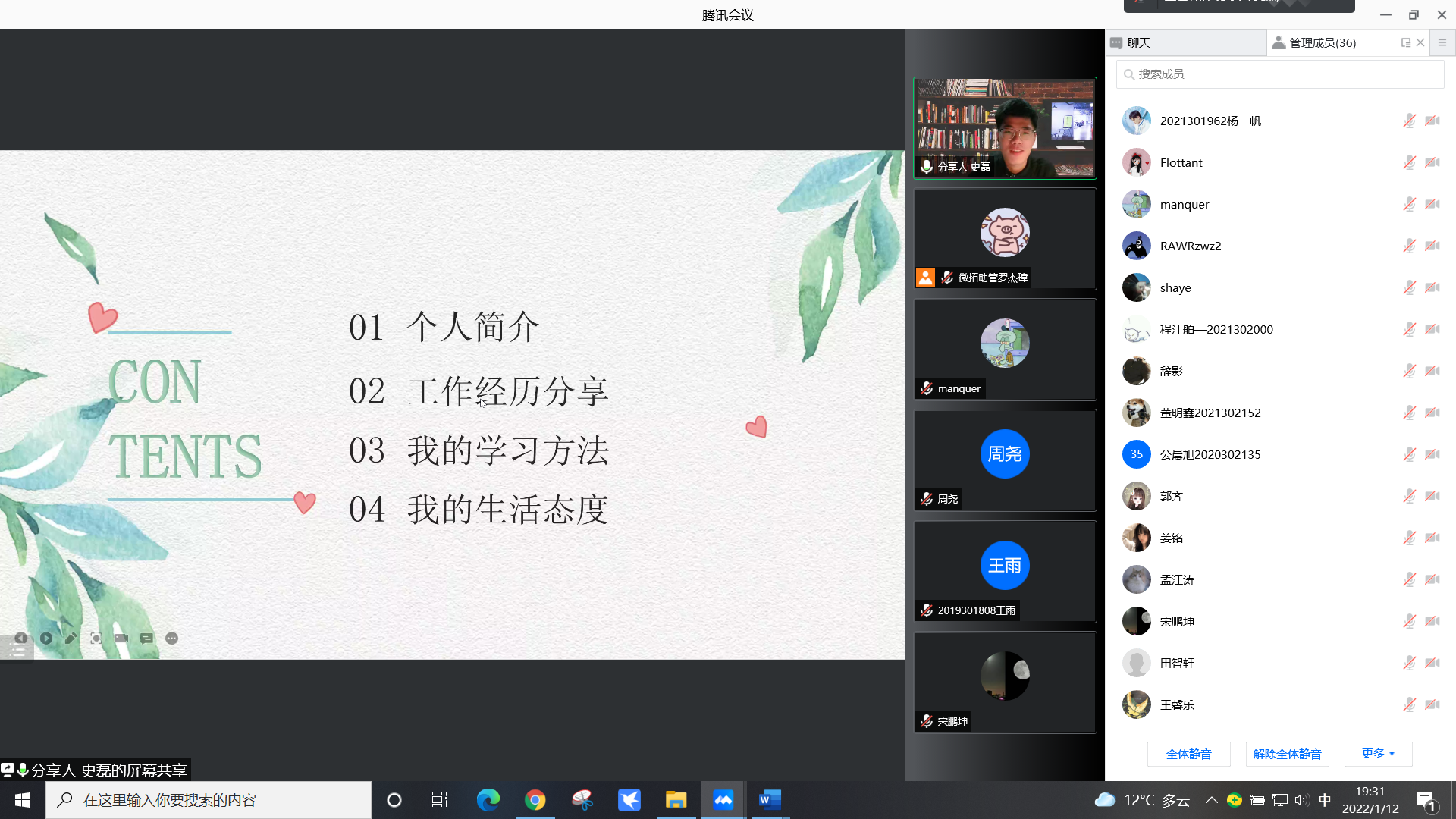Open the subtitles icon on slide toolbar
Viewport: 1456px width, 819px height.
[x=146, y=639]
